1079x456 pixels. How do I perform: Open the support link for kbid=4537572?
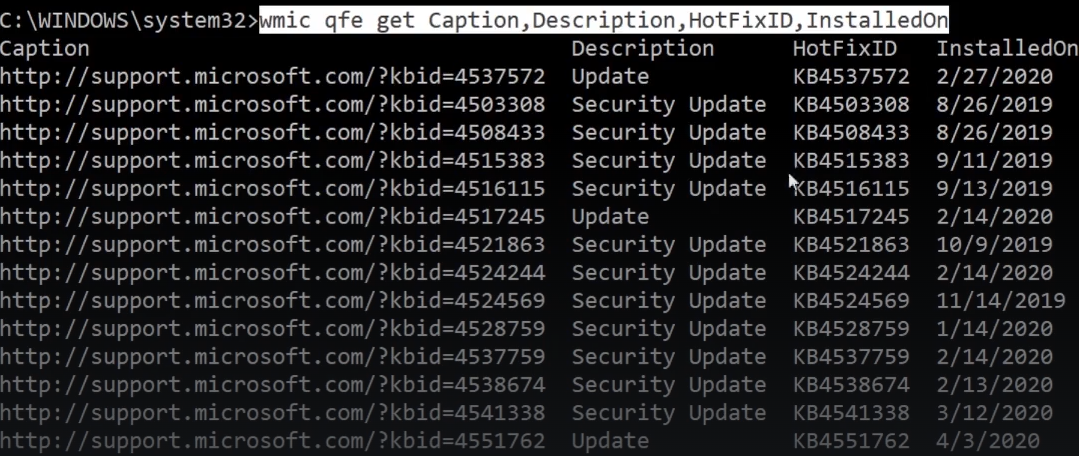point(272,76)
